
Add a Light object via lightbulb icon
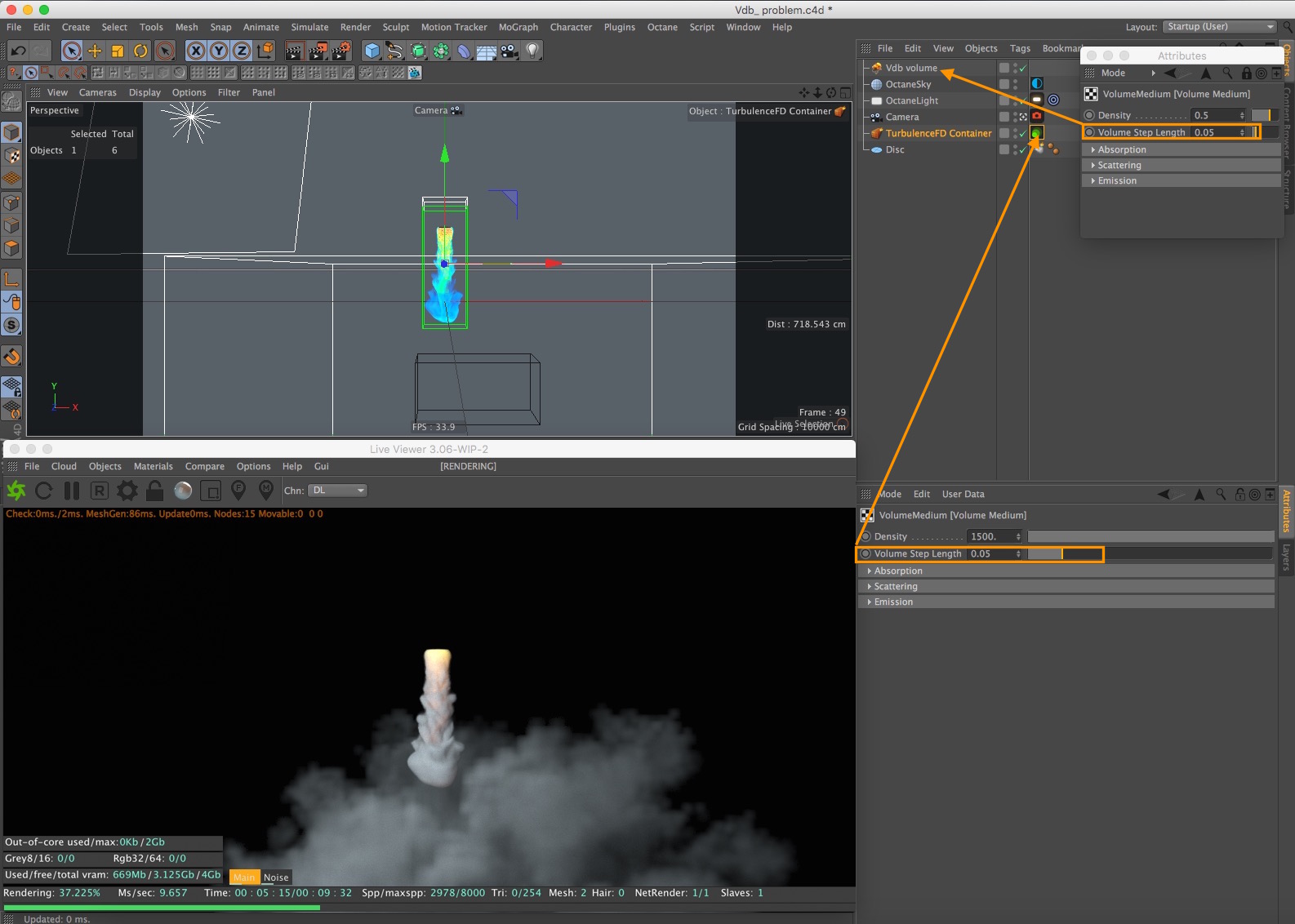pyautogui.click(x=532, y=51)
